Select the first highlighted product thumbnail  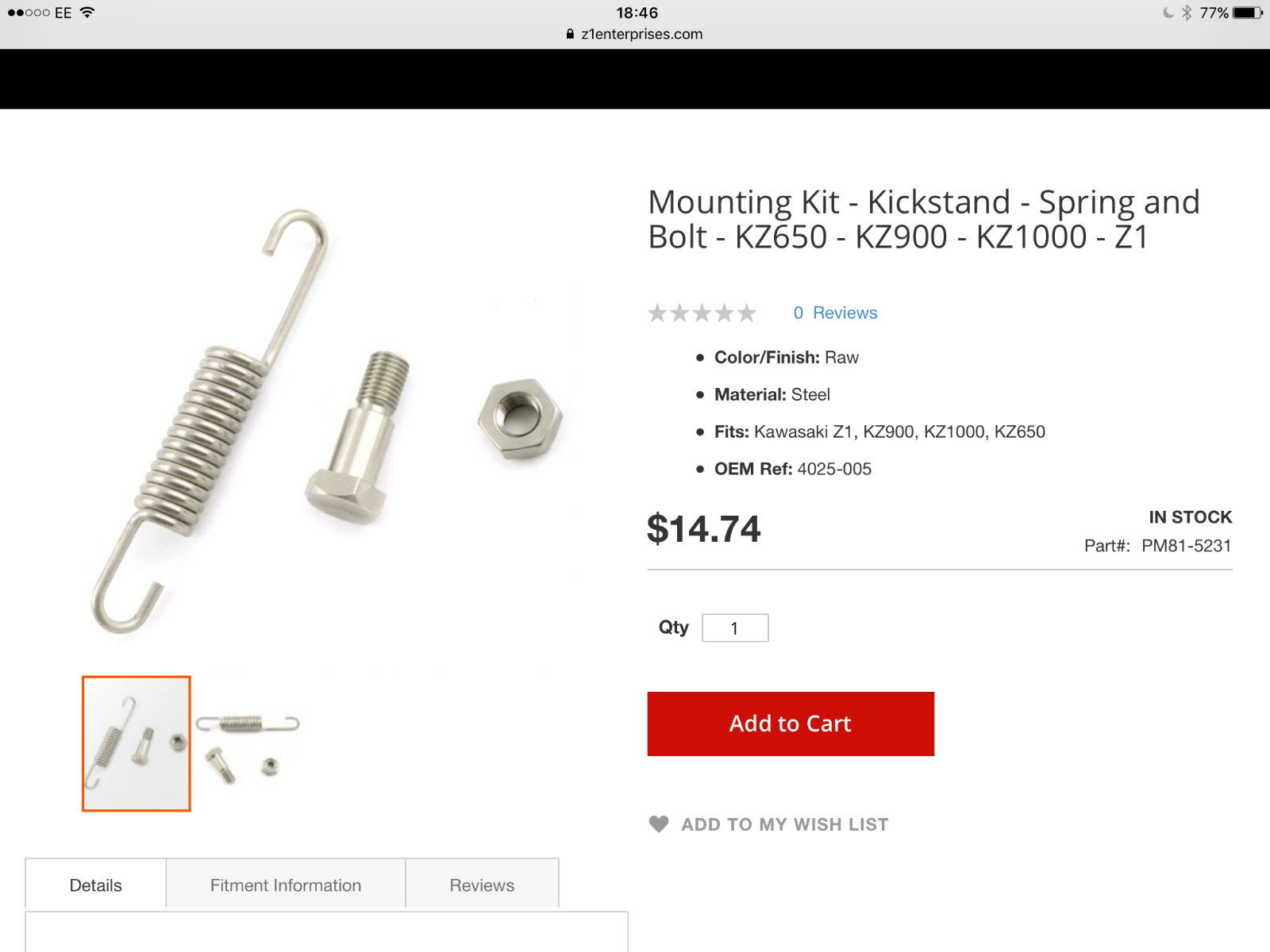click(137, 743)
